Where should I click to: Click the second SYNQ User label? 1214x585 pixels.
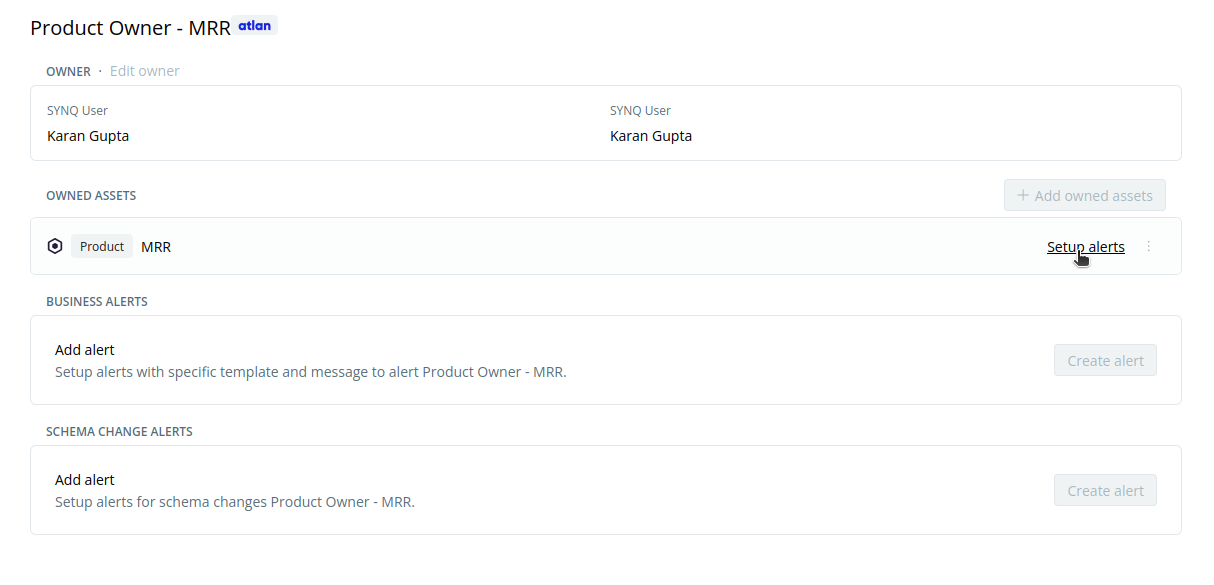[640, 111]
